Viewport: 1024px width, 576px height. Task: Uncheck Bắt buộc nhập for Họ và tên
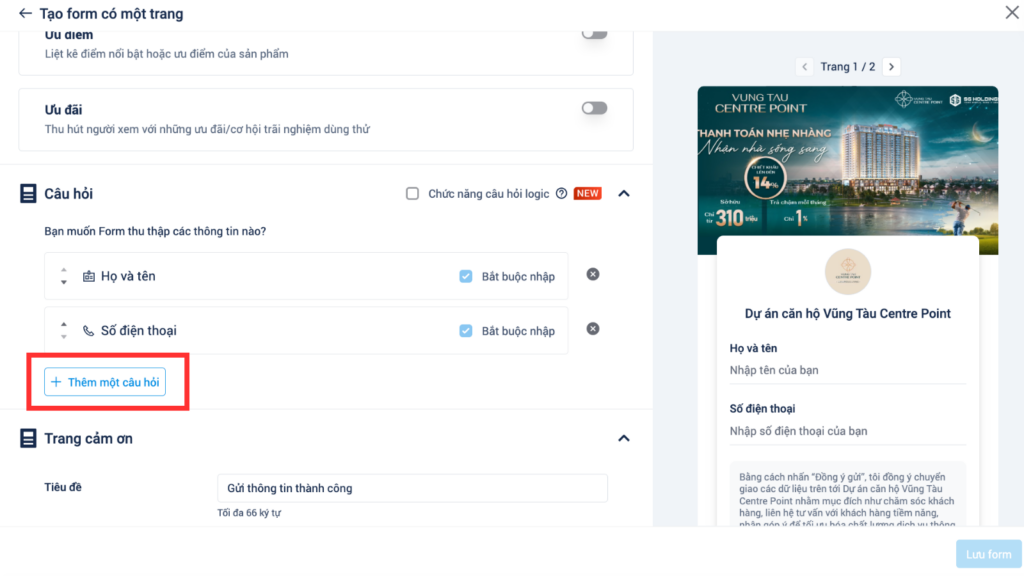pos(466,276)
